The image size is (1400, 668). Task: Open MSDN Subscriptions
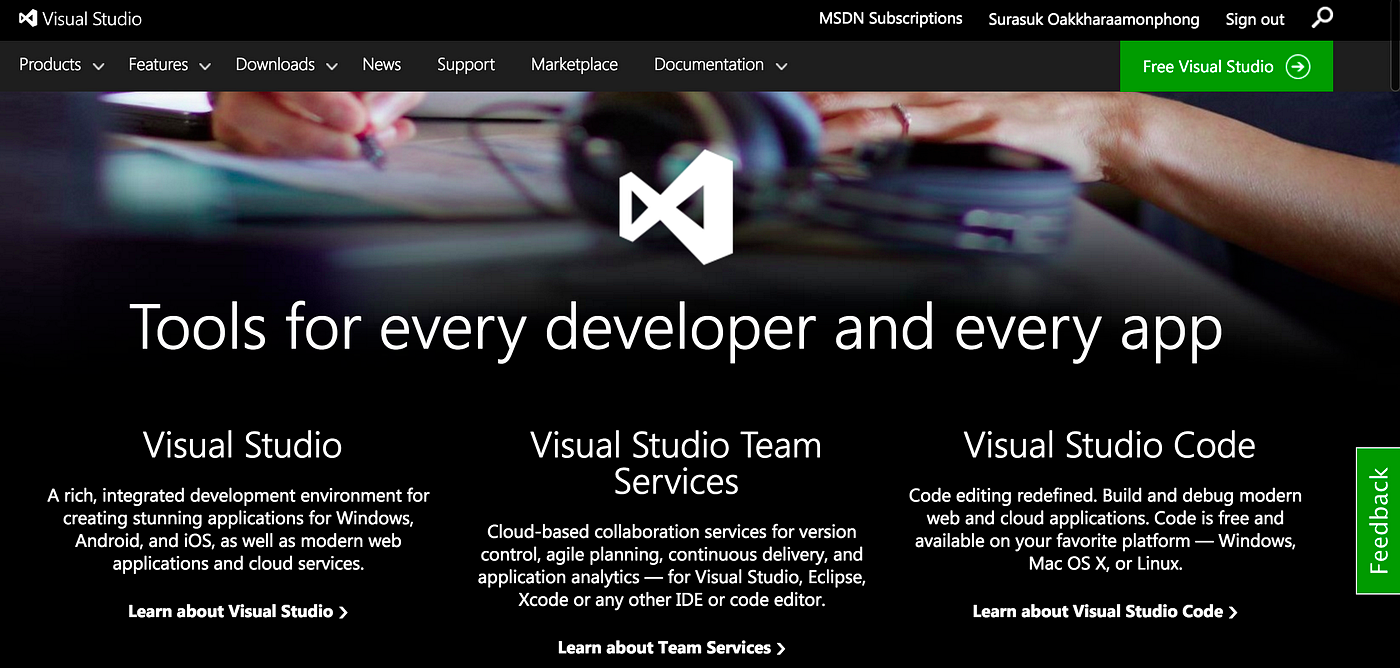[890, 18]
